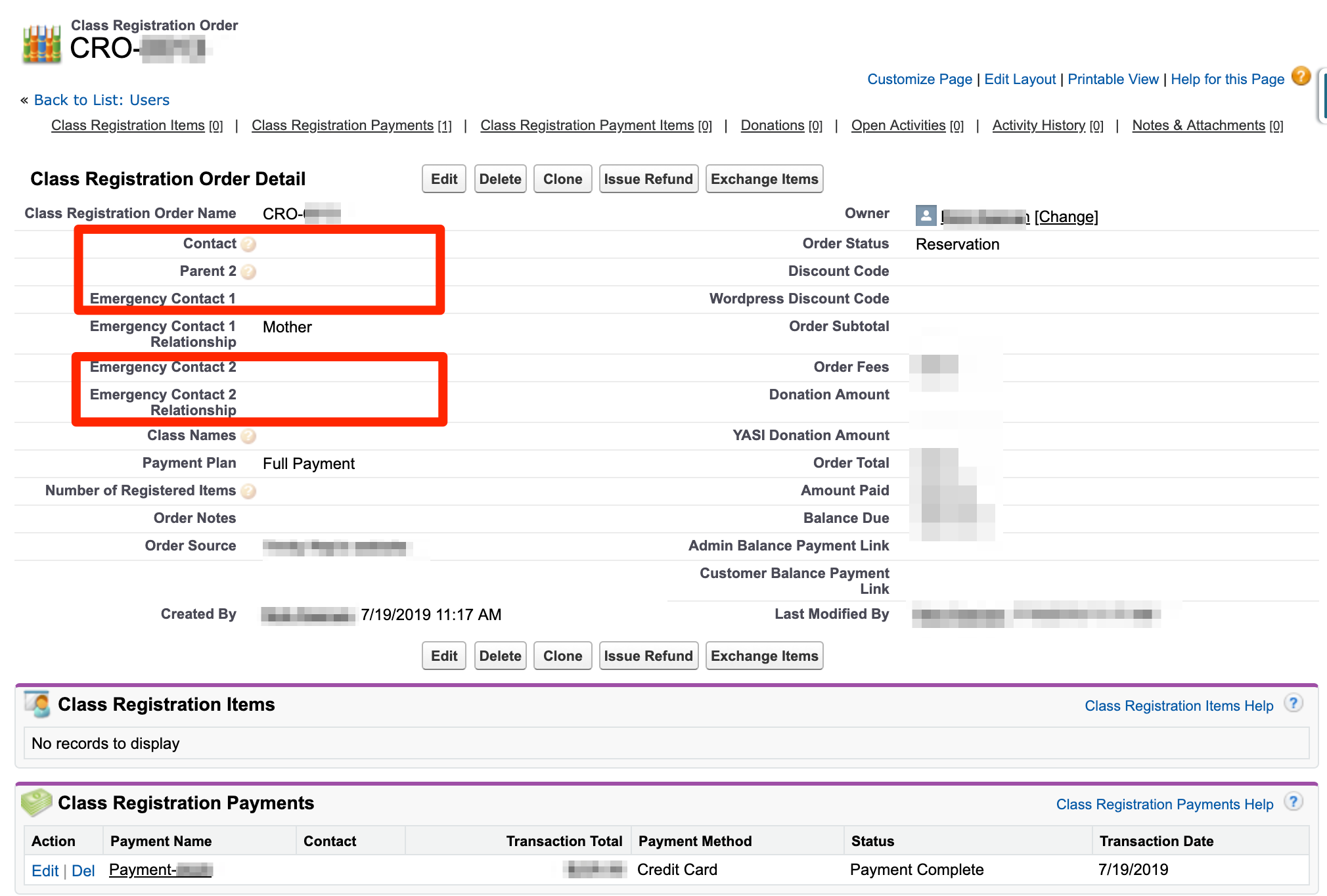Click the Owner user avatar icon
Image resolution: width=1327 pixels, height=896 pixels.
(x=925, y=215)
